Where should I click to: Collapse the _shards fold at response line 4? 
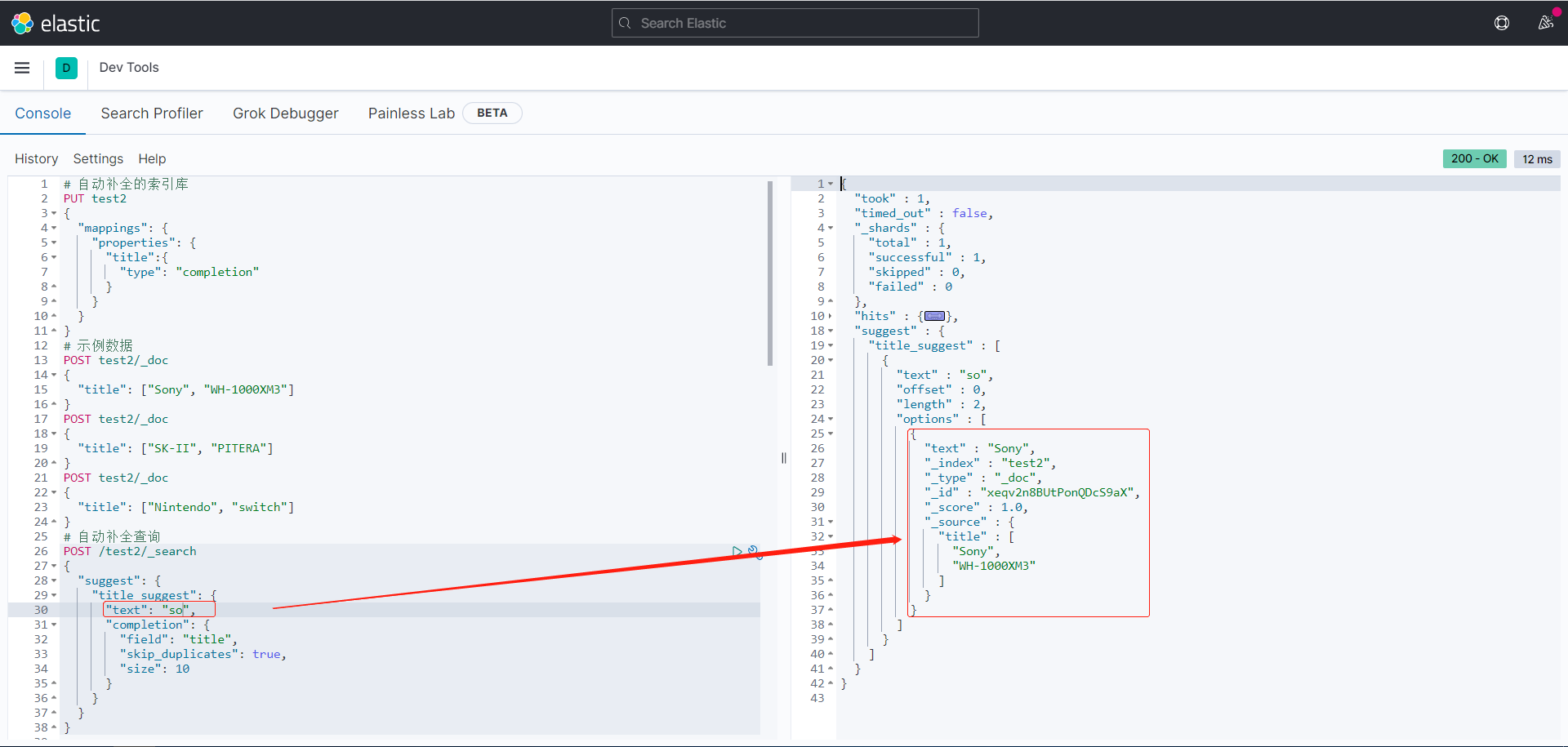pyautogui.click(x=831, y=228)
